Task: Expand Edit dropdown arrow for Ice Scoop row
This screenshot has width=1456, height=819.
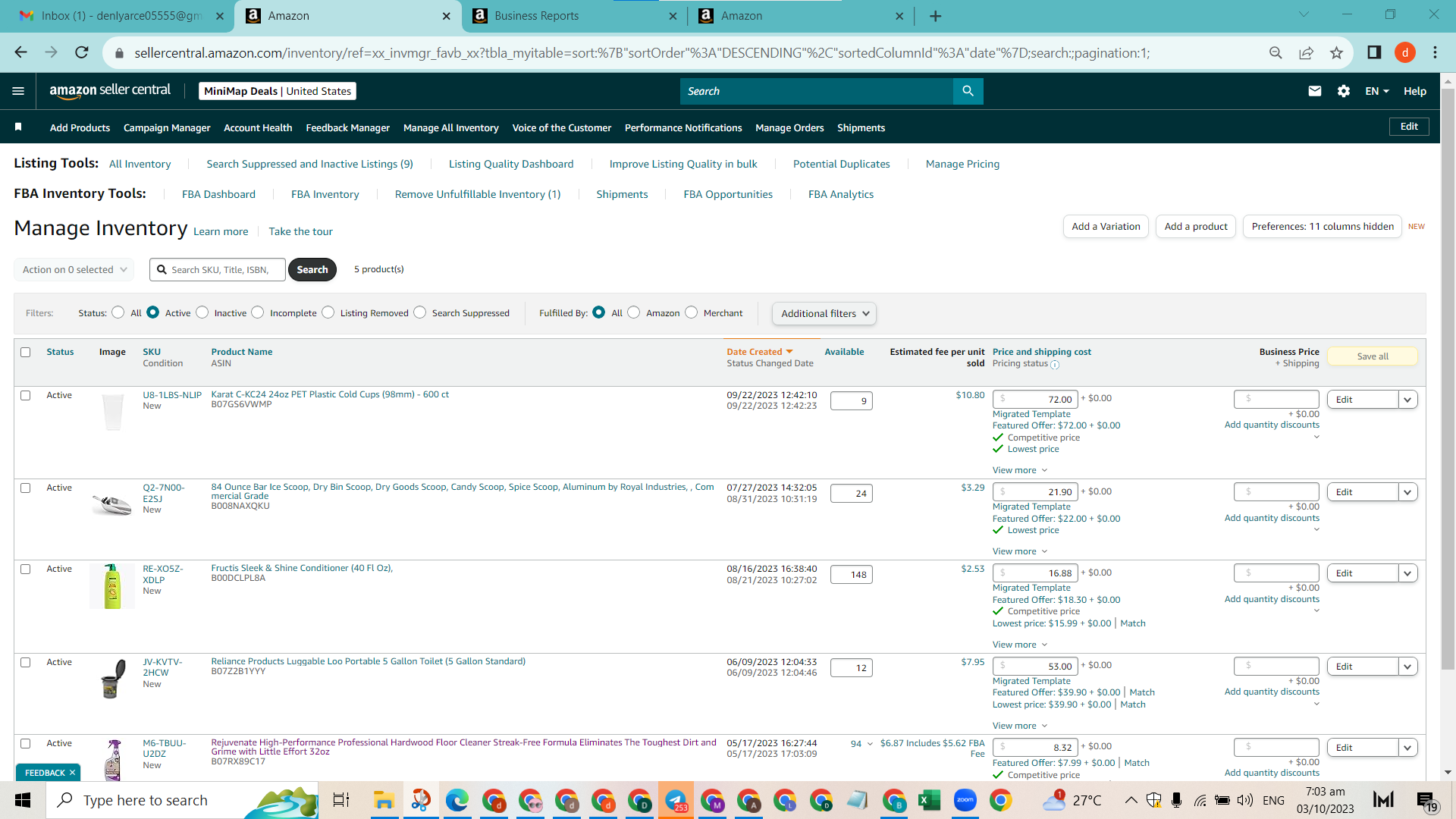Action: click(1408, 492)
